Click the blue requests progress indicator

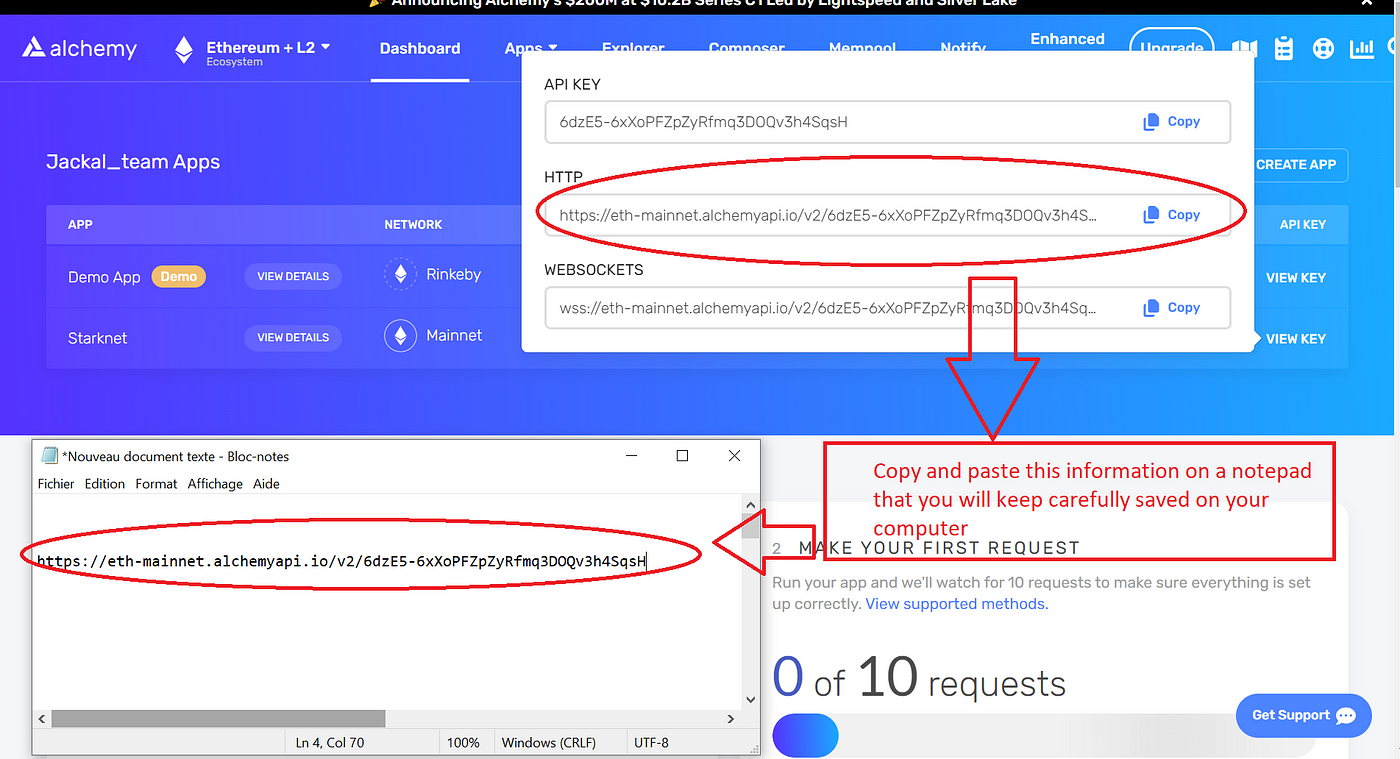coord(805,736)
